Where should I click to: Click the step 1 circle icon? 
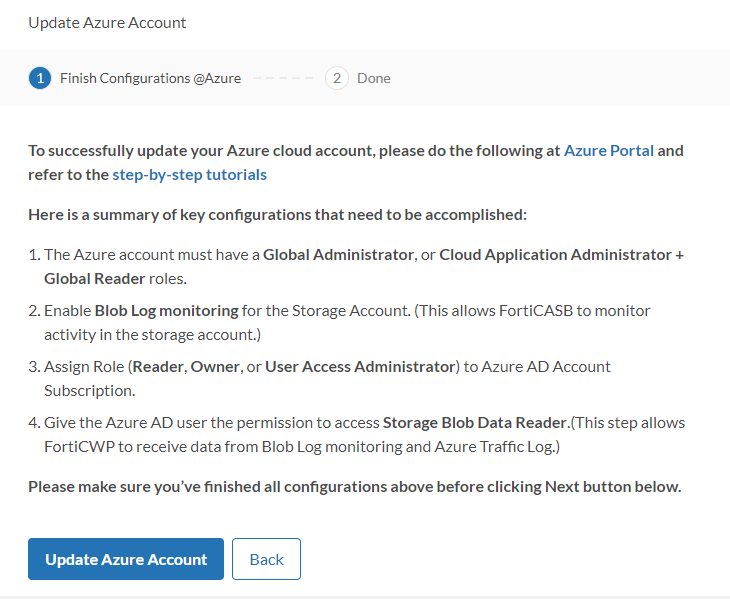[x=40, y=78]
